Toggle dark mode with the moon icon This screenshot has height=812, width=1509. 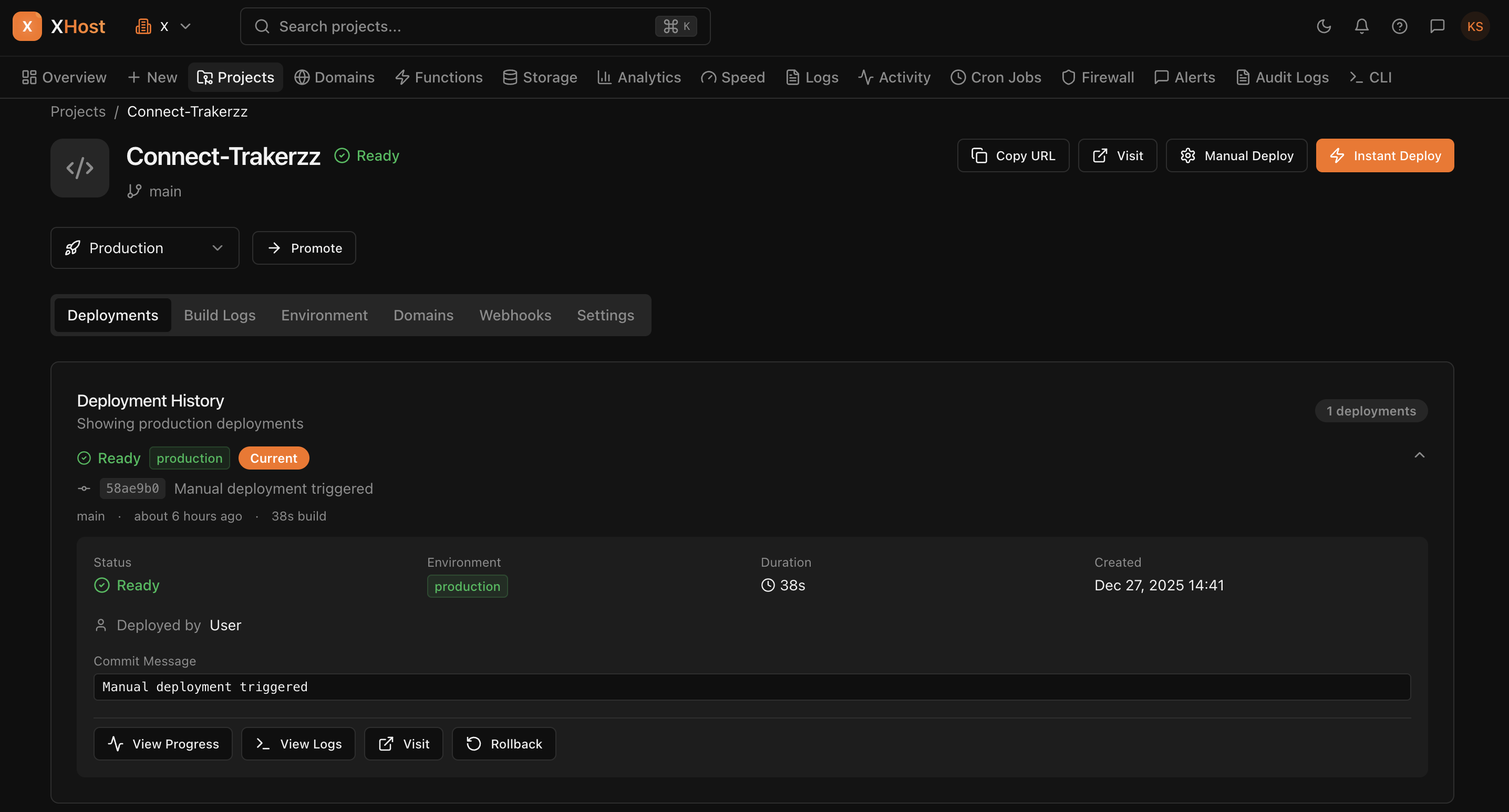coord(1324,26)
